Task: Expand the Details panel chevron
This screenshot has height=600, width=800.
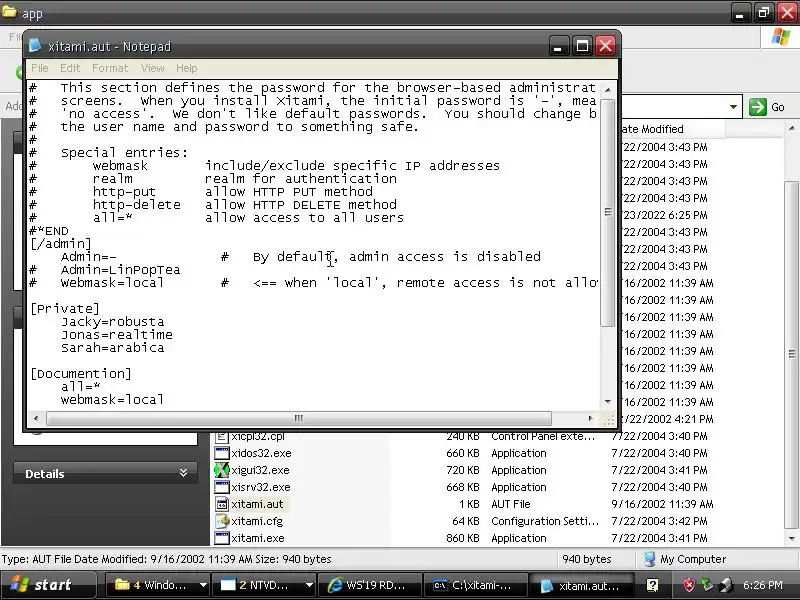Action: pyautogui.click(x=183, y=473)
